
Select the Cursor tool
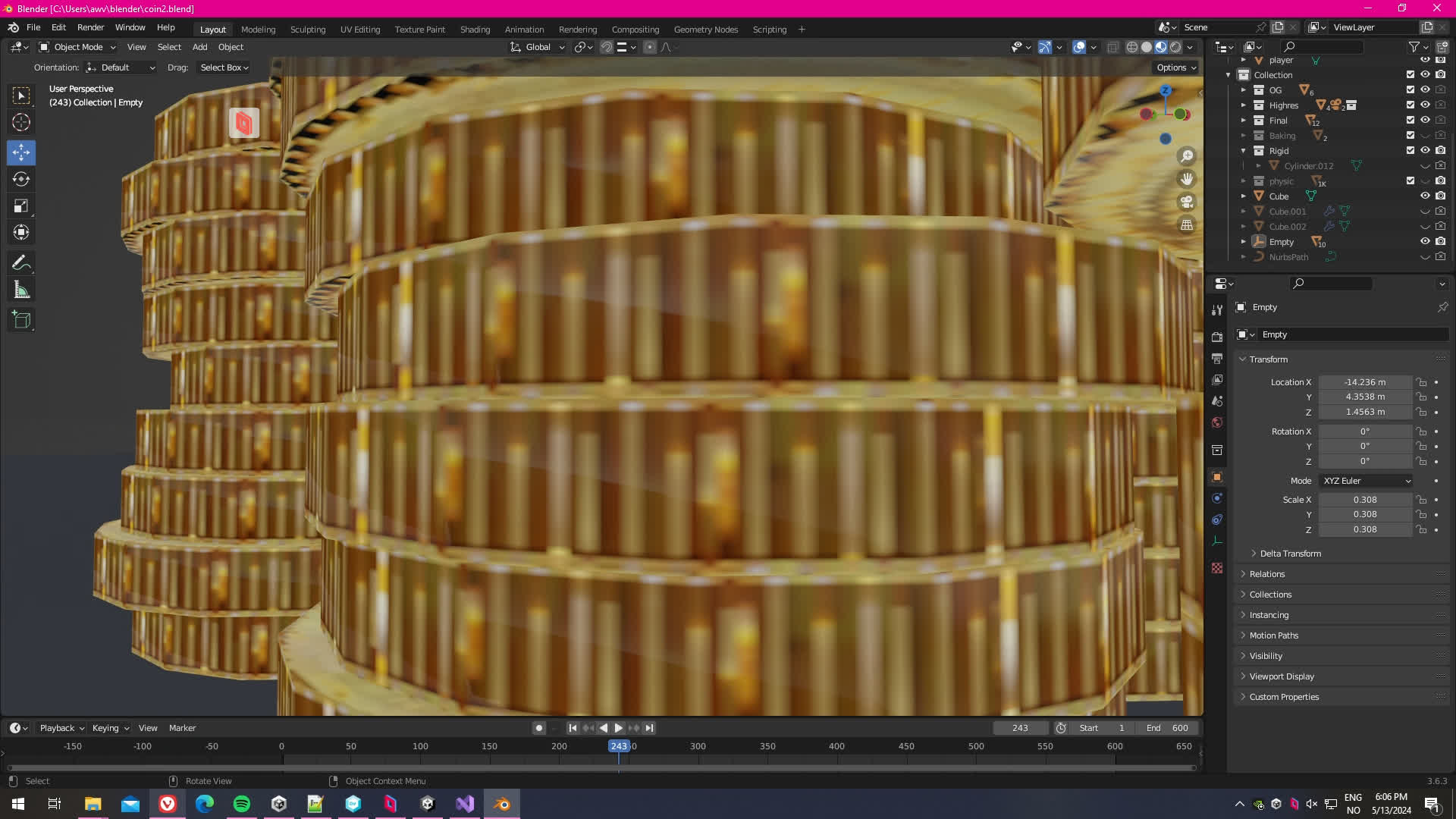tap(21, 122)
